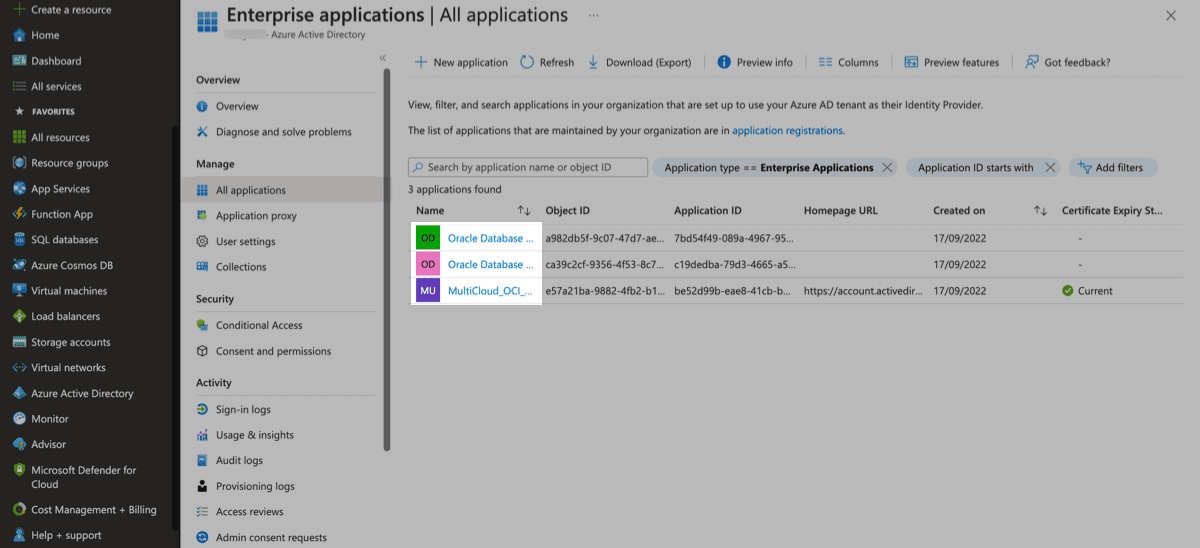Click the App Services icon
The width and height of the screenshot is (1200, 548).
(19, 188)
